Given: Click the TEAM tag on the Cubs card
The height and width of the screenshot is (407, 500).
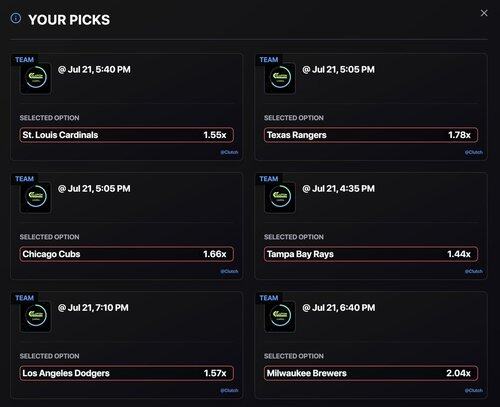Looking at the screenshot, I should [x=24, y=179].
